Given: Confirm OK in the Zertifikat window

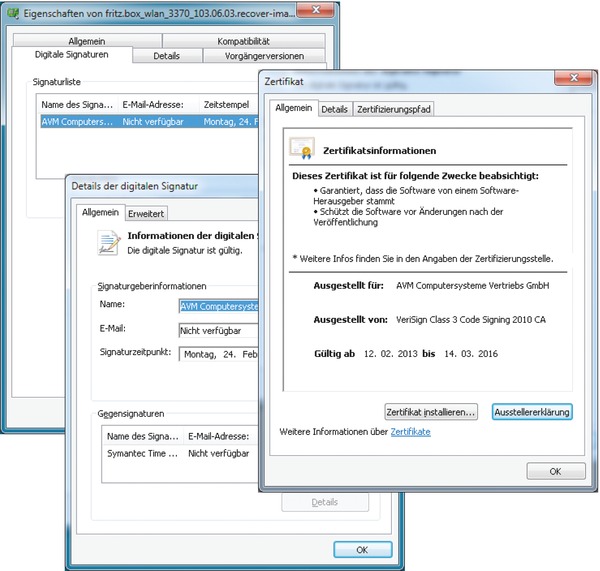Looking at the screenshot, I should click(556, 471).
